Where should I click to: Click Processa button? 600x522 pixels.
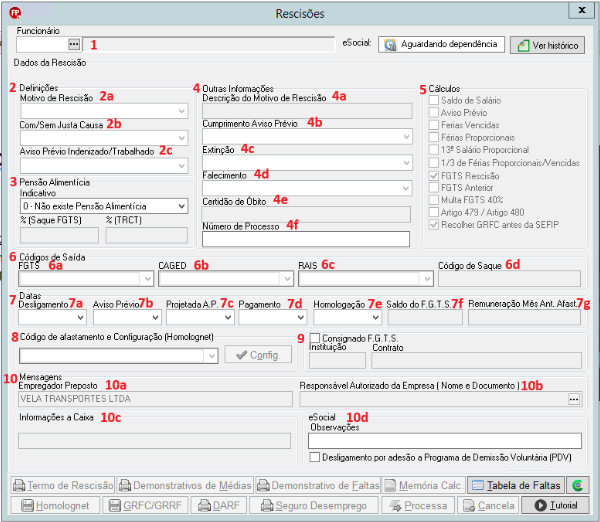pos(418,505)
